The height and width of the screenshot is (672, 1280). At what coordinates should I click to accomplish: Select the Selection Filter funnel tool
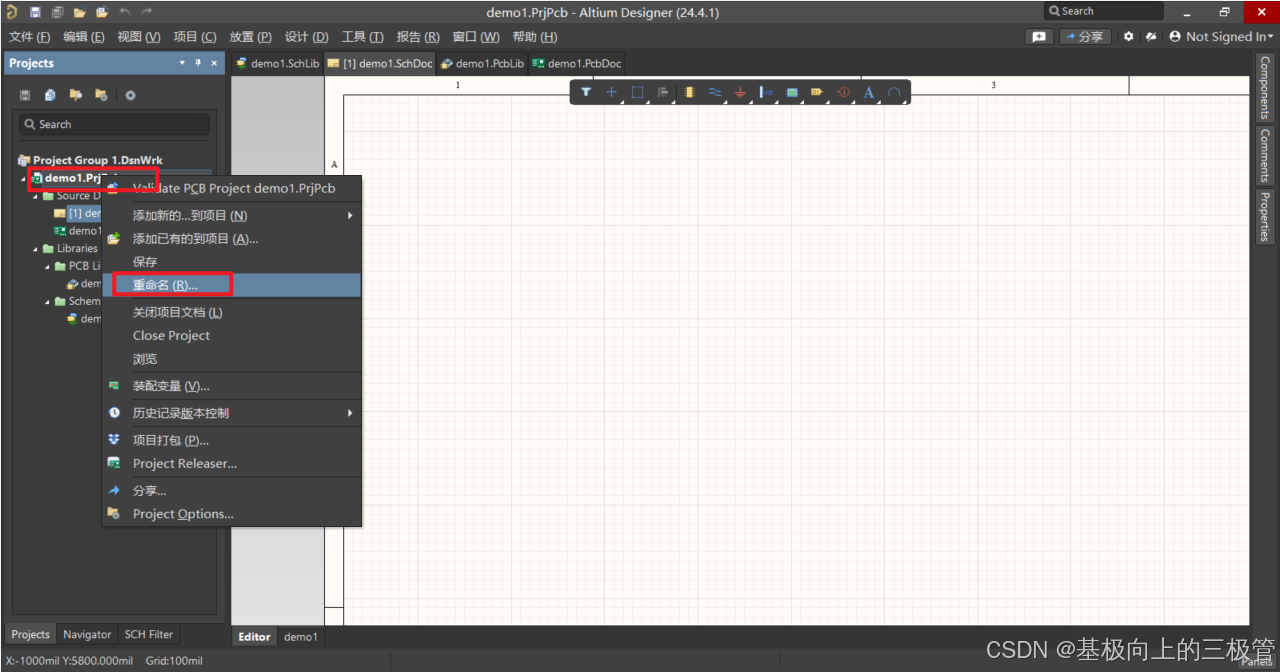tap(586, 92)
